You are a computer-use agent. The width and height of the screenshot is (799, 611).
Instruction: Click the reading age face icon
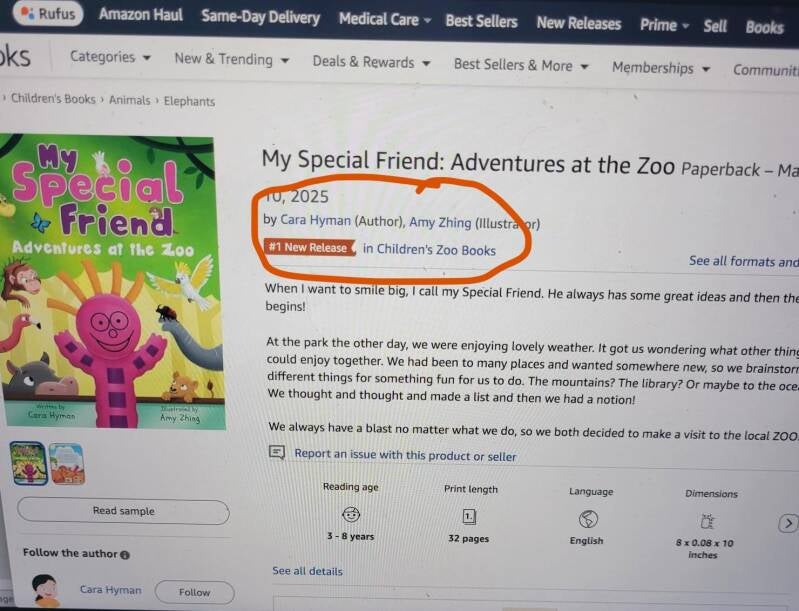click(x=350, y=515)
